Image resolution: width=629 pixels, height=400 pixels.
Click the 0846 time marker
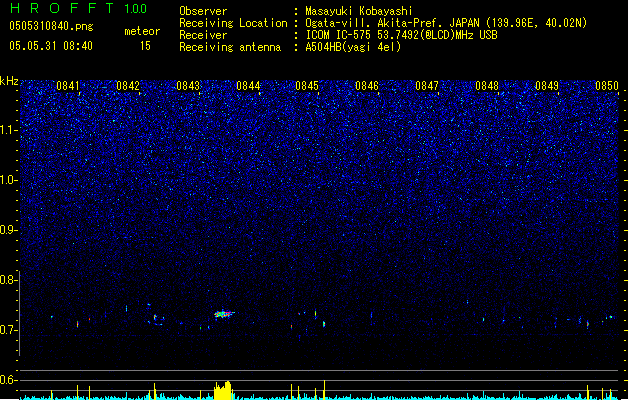pyautogui.click(x=367, y=86)
